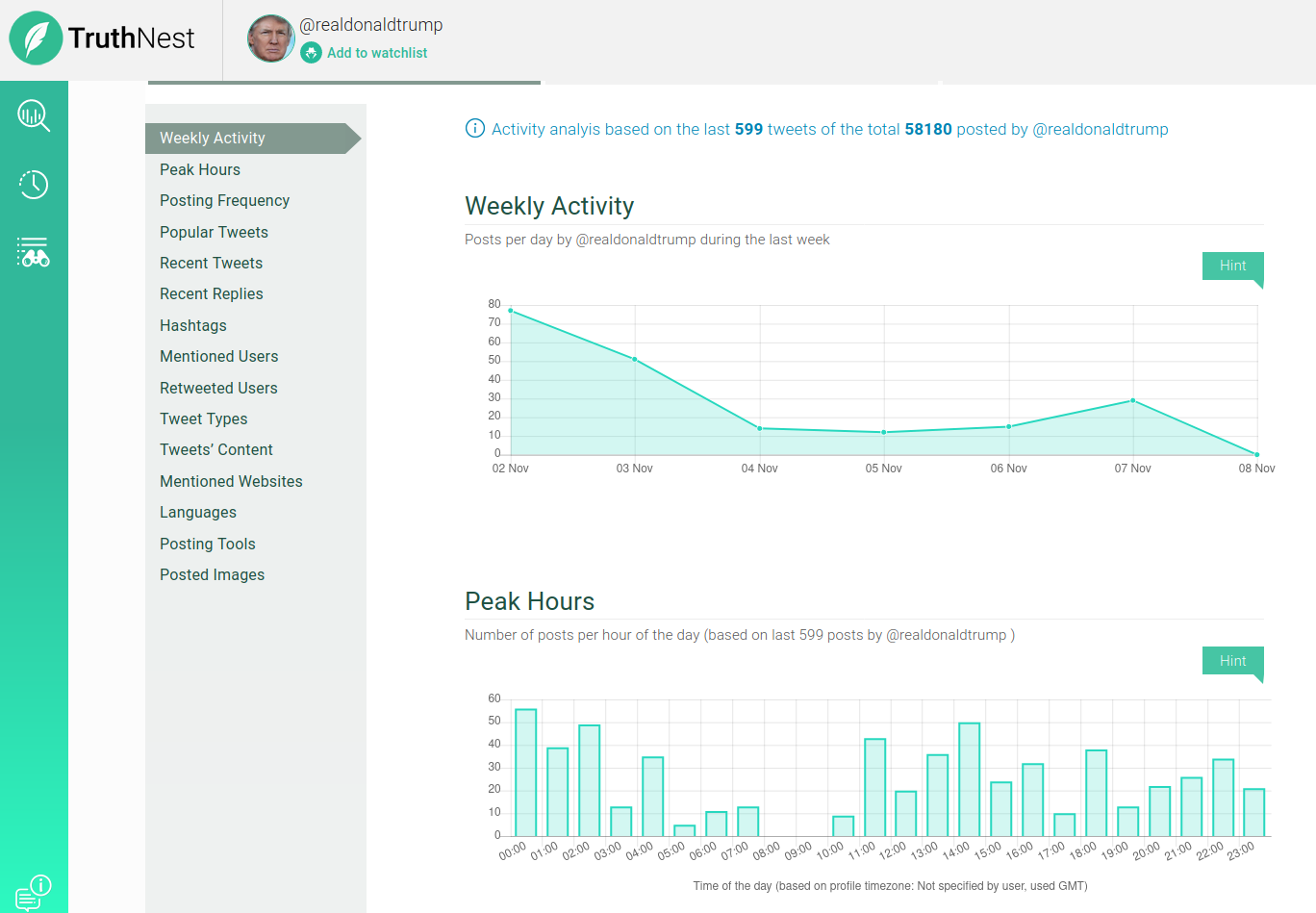Click the @realdonaldtrump username text

pyautogui.click(x=371, y=25)
